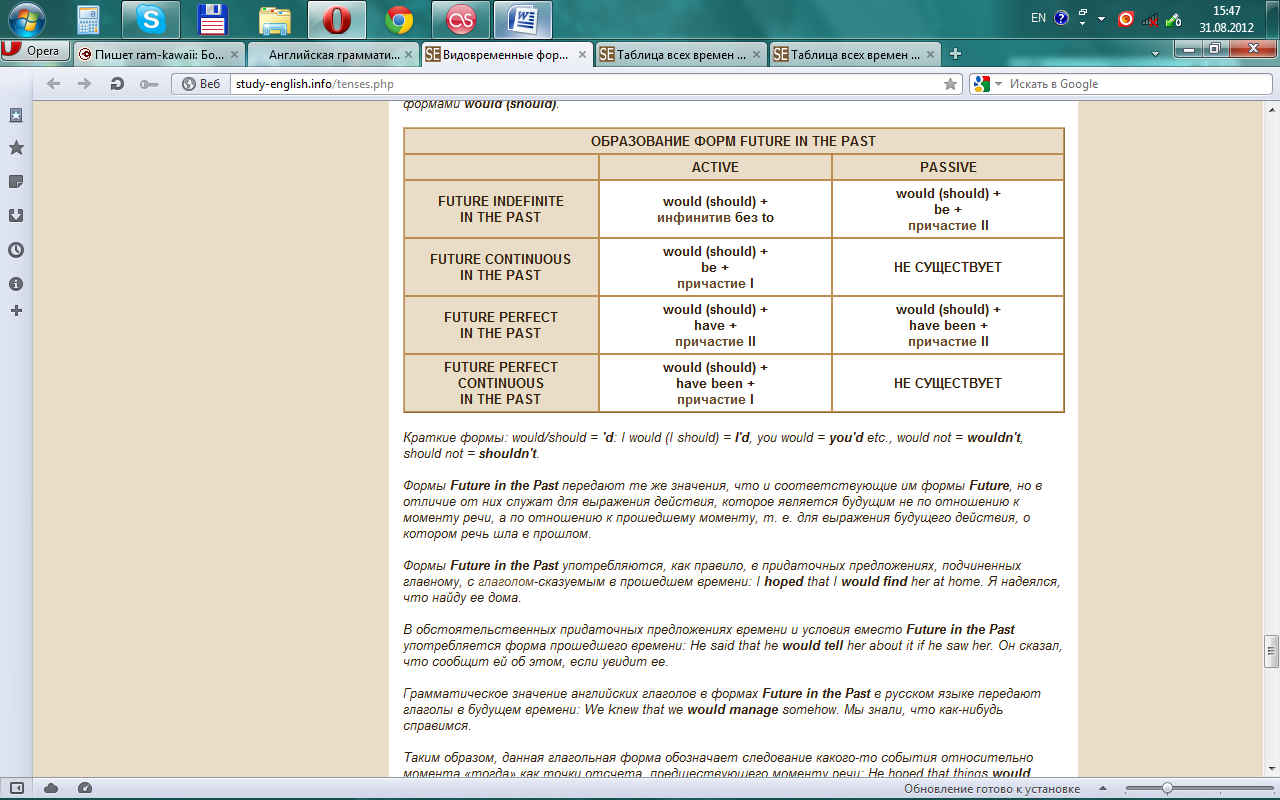Click the Opera icon in system tray

tap(1126, 19)
